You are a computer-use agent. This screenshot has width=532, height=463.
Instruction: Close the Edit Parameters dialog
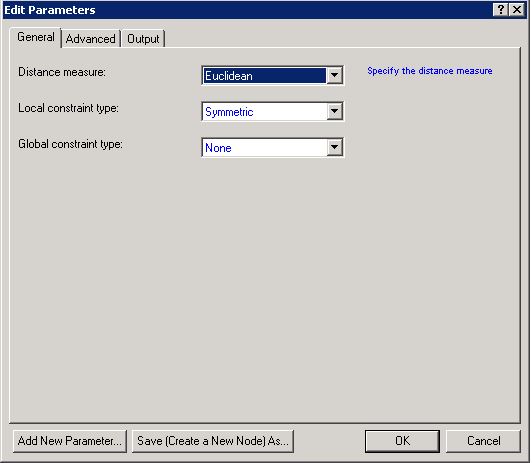(x=517, y=9)
